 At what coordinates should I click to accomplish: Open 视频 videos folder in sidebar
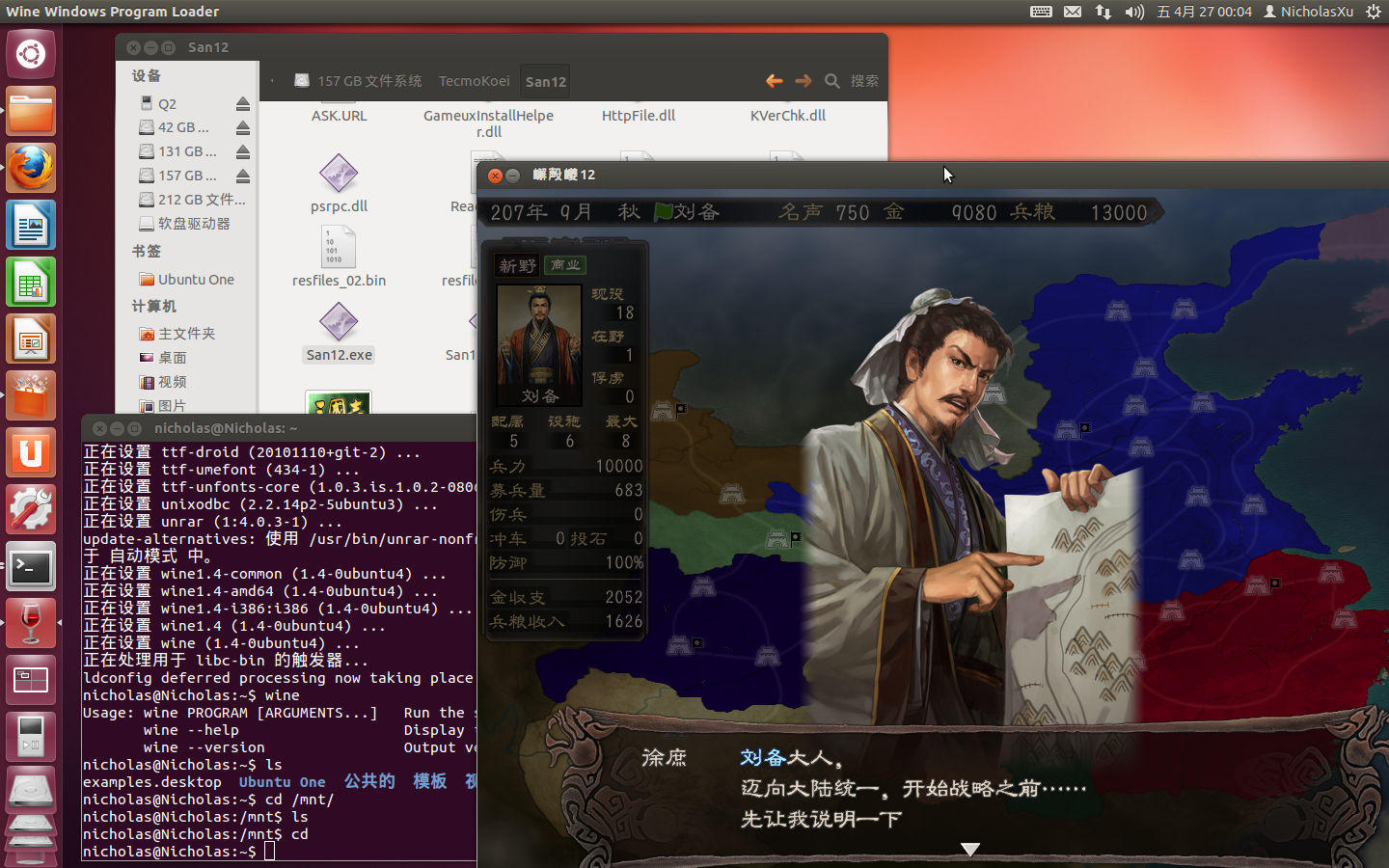163,382
